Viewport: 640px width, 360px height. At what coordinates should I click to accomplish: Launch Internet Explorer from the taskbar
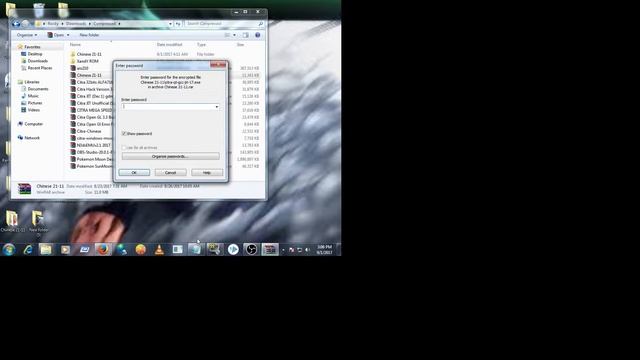pos(28,249)
